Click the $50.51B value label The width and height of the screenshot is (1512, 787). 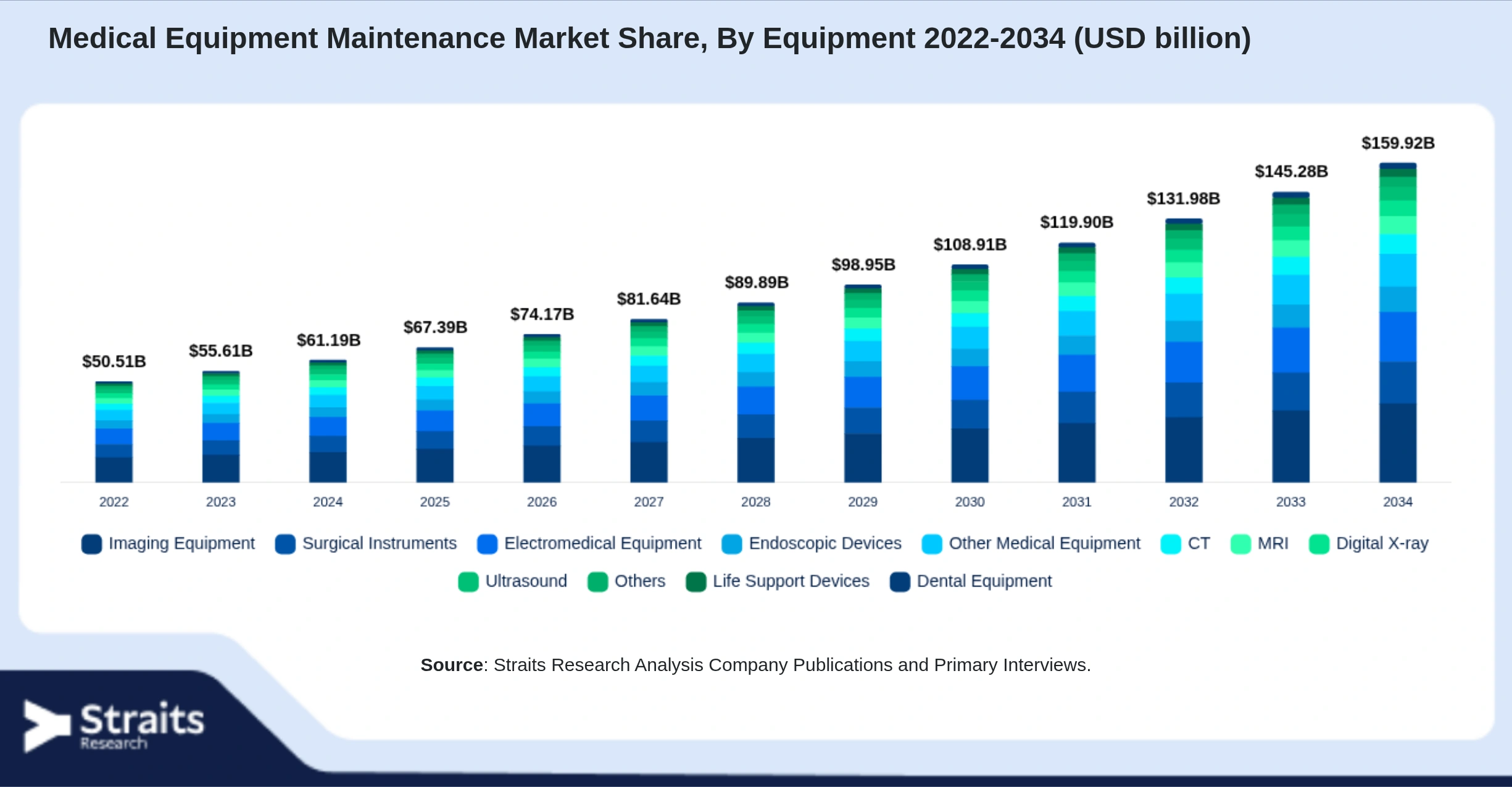coord(114,361)
